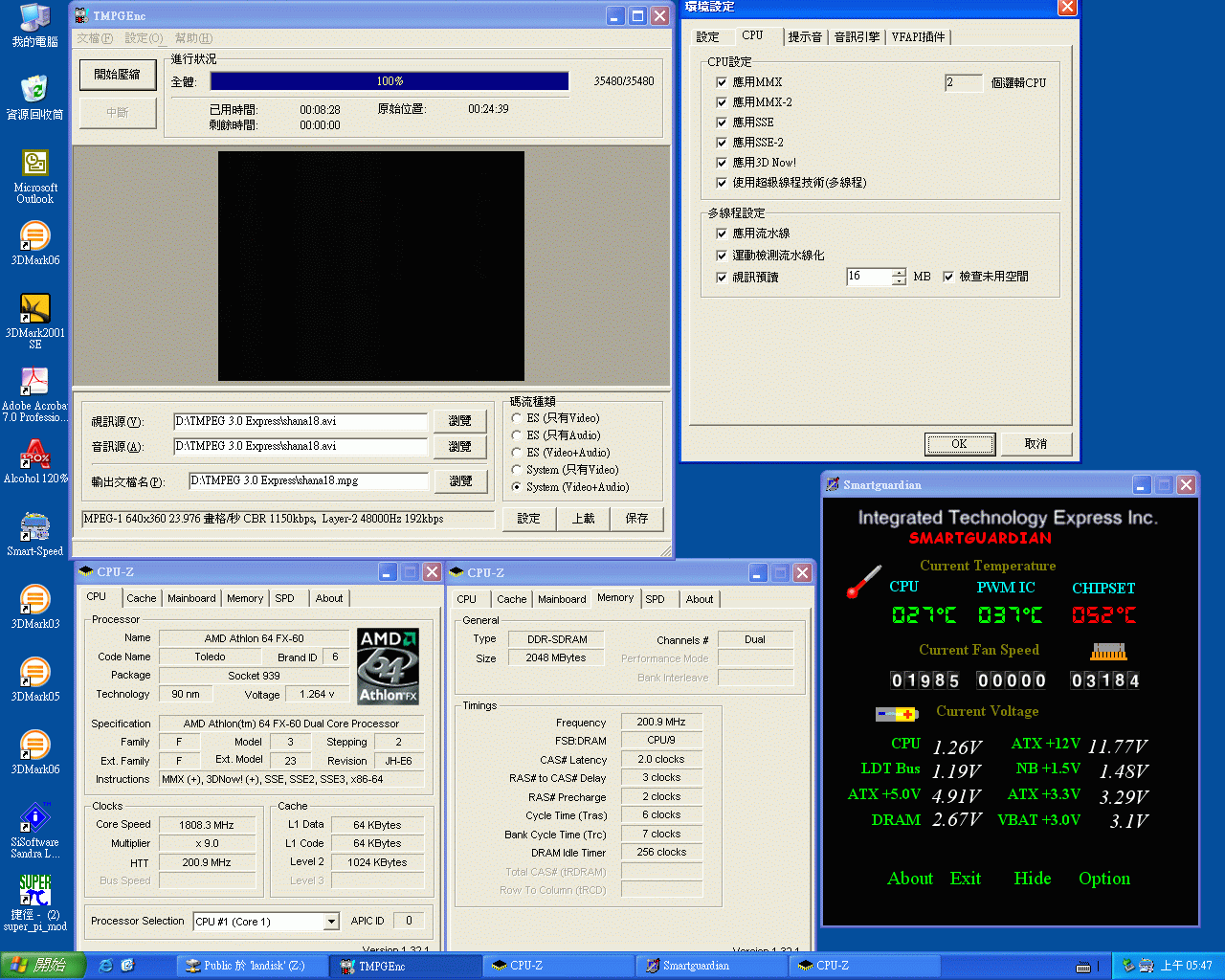Click the battery voltage icon in Smartguardian

click(x=897, y=714)
